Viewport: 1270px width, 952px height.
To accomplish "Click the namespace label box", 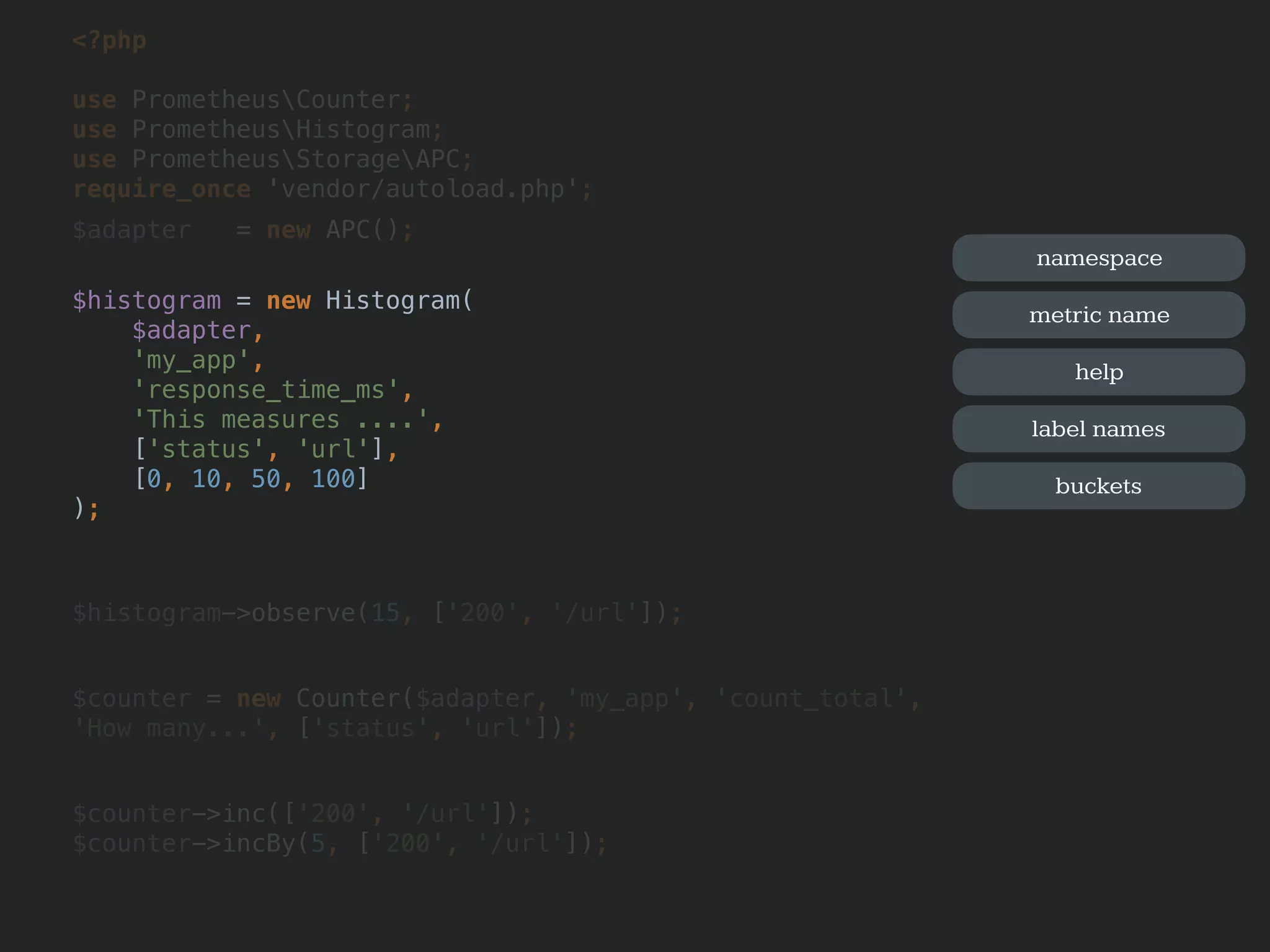I will 1098,258.
